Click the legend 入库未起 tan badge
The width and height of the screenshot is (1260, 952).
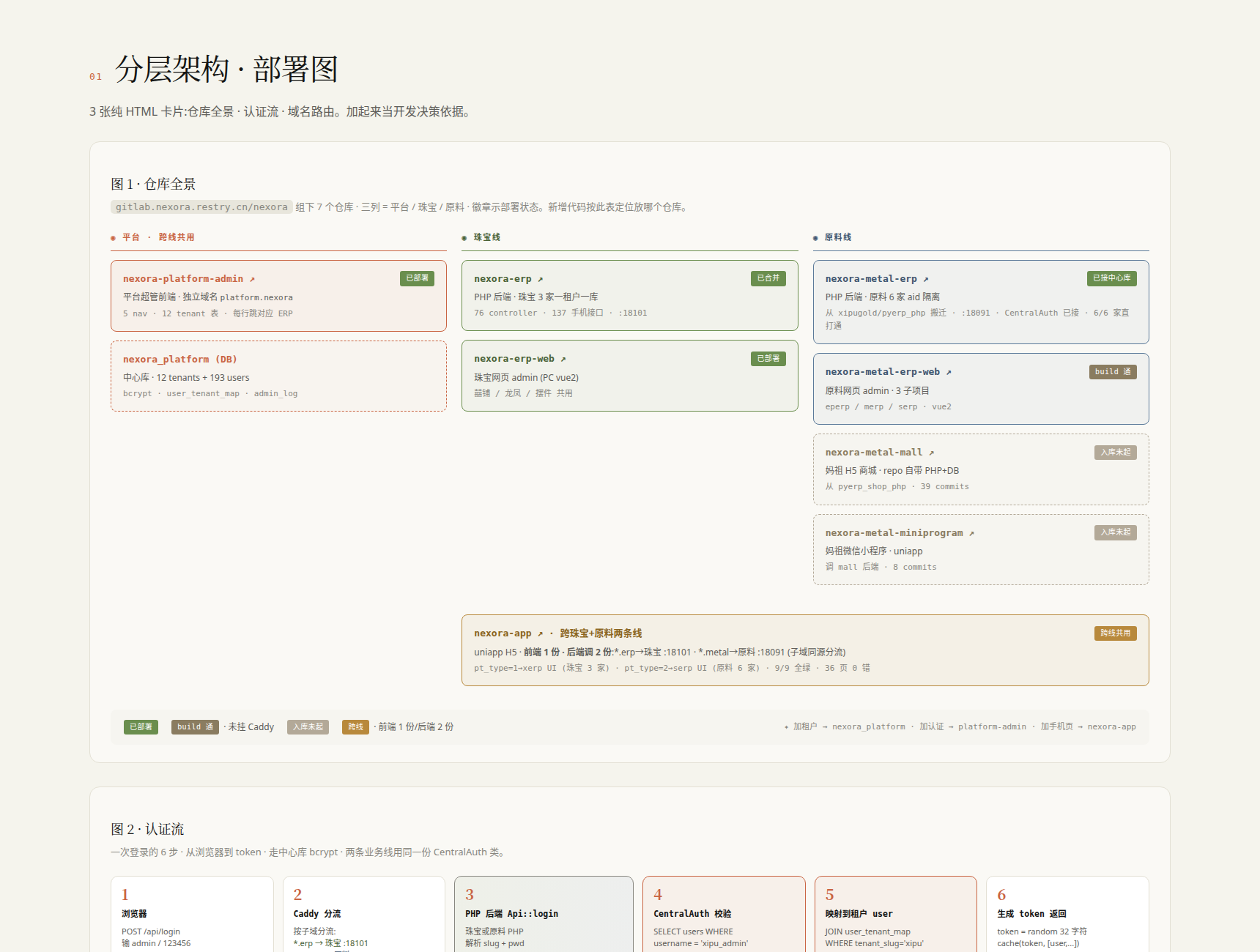click(308, 727)
